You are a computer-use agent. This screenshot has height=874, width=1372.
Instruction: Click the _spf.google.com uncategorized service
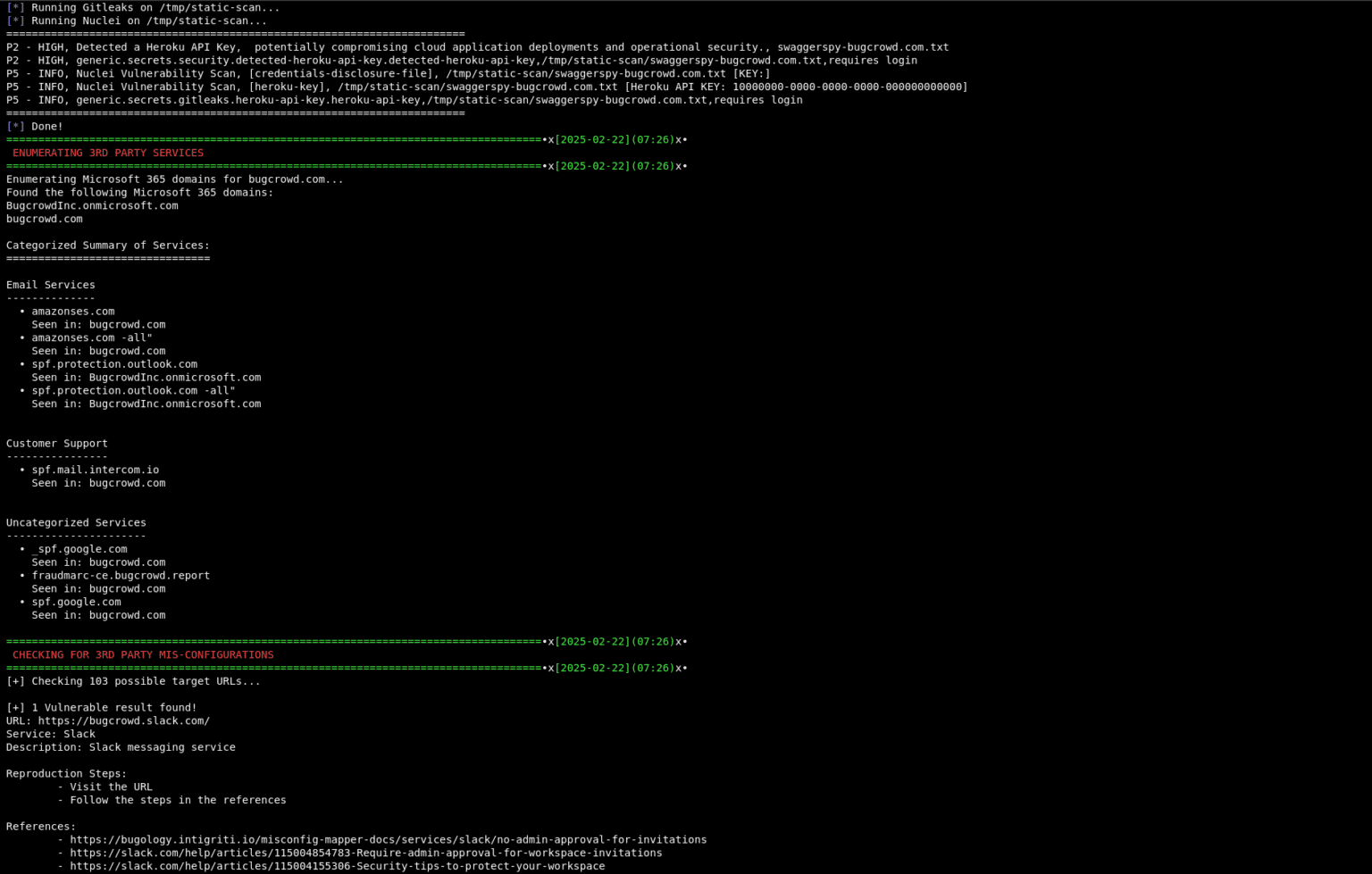tap(80, 548)
